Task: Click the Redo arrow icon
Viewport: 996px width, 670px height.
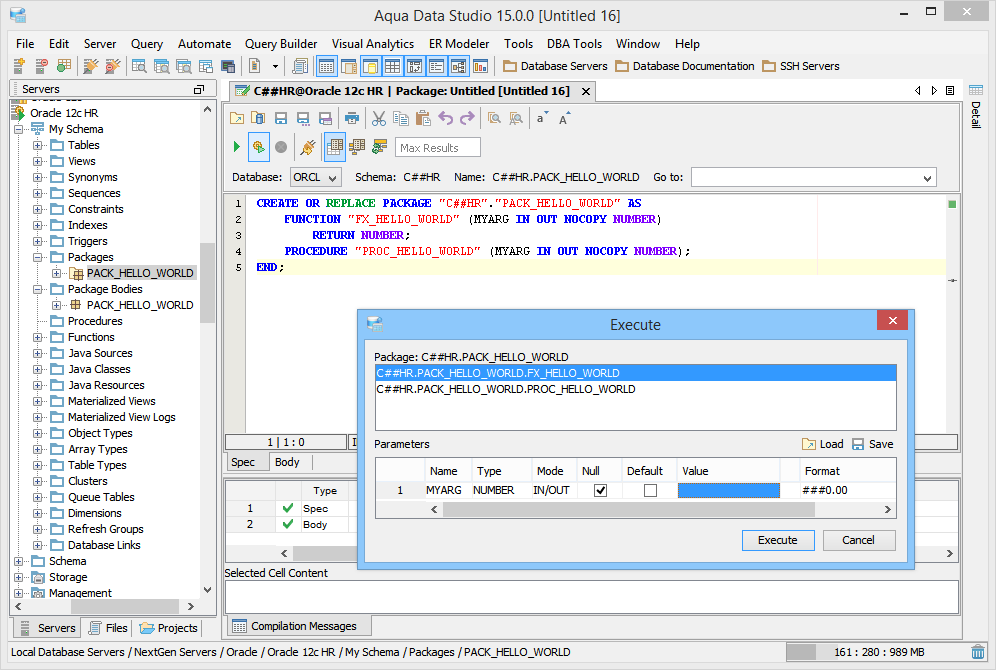Action: click(x=467, y=118)
